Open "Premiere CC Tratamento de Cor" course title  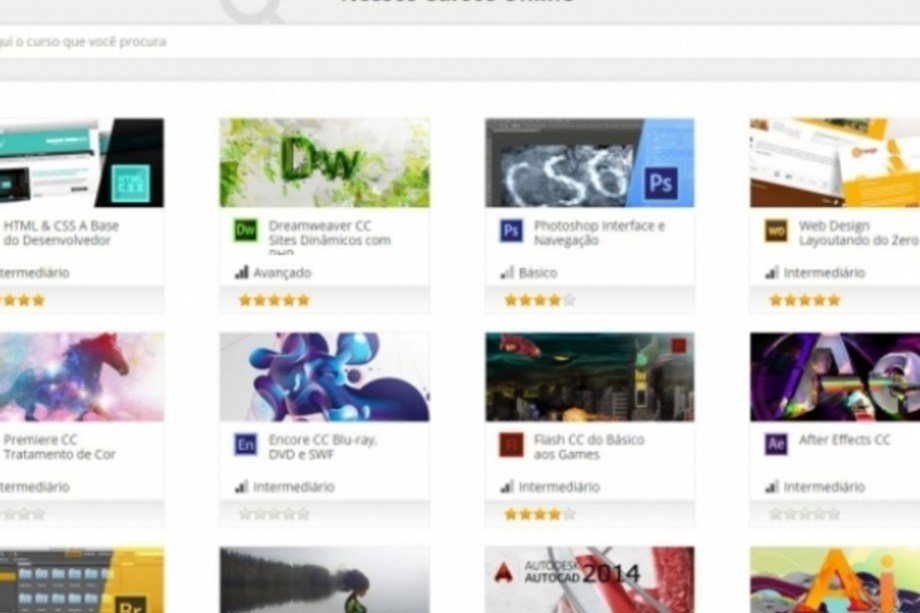(59, 447)
